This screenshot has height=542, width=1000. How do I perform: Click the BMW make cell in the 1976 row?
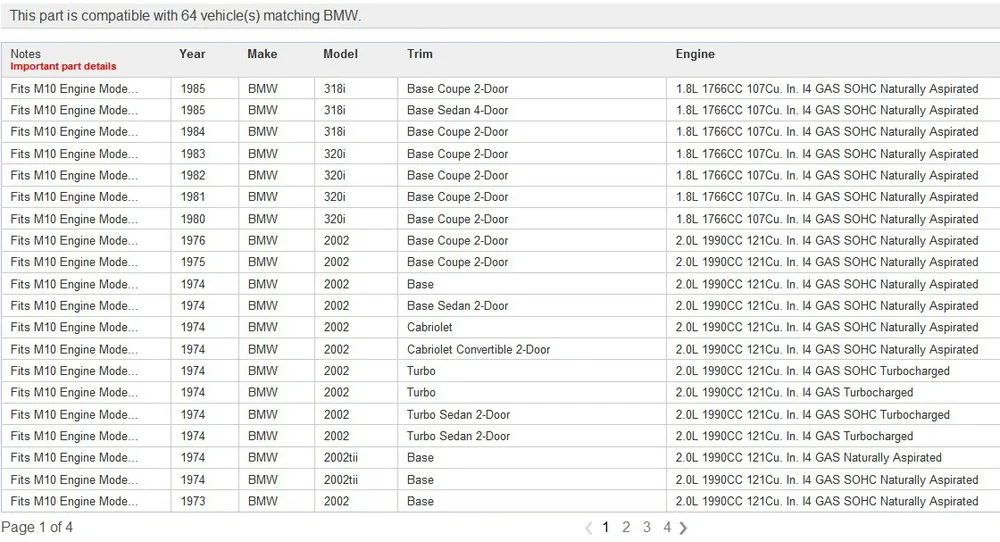pos(263,240)
